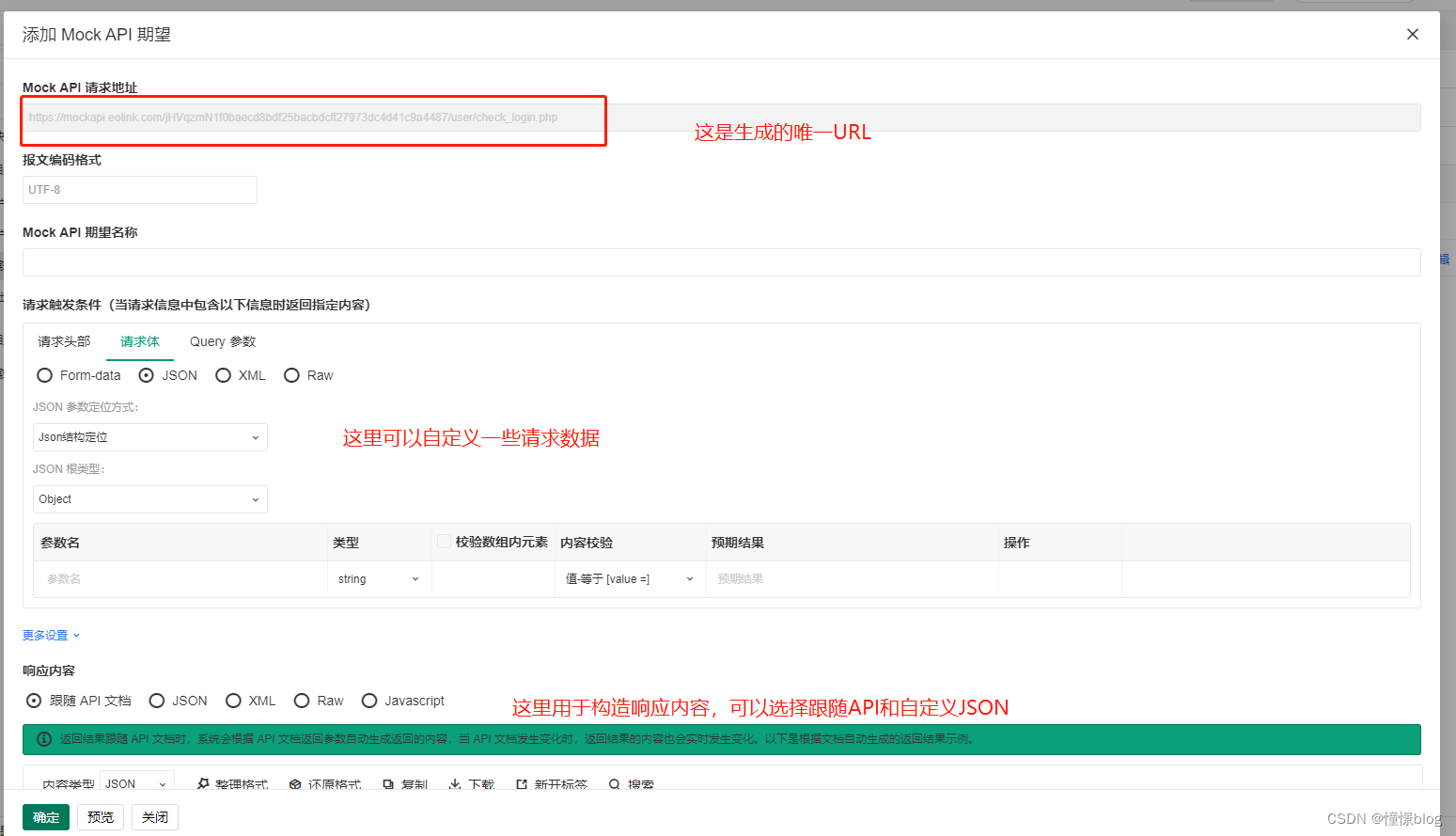
Task: Open the 值-等于 [value =] validation dropdown
Action: pos(630,579)
